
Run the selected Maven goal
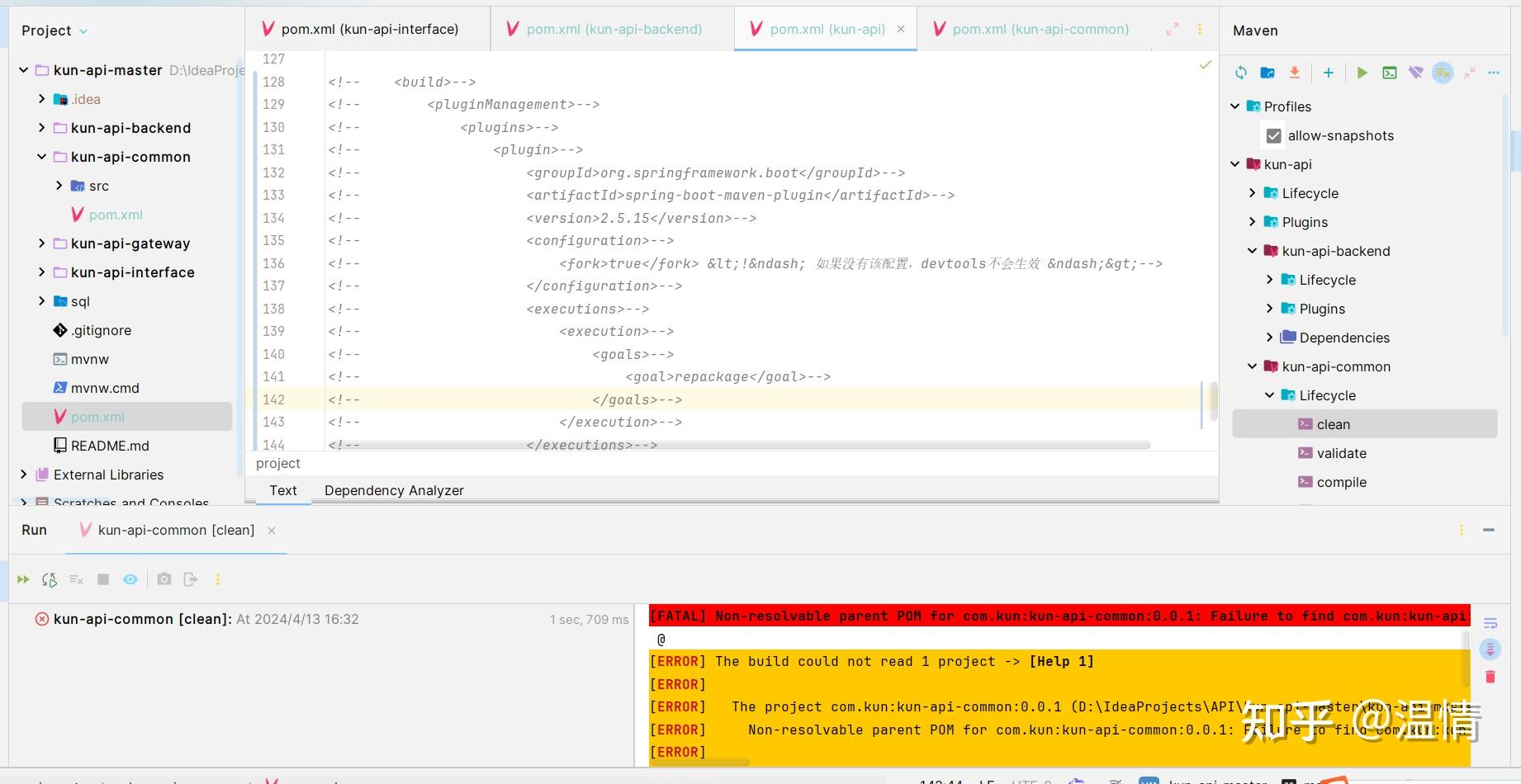click(x=1362, y=73)
